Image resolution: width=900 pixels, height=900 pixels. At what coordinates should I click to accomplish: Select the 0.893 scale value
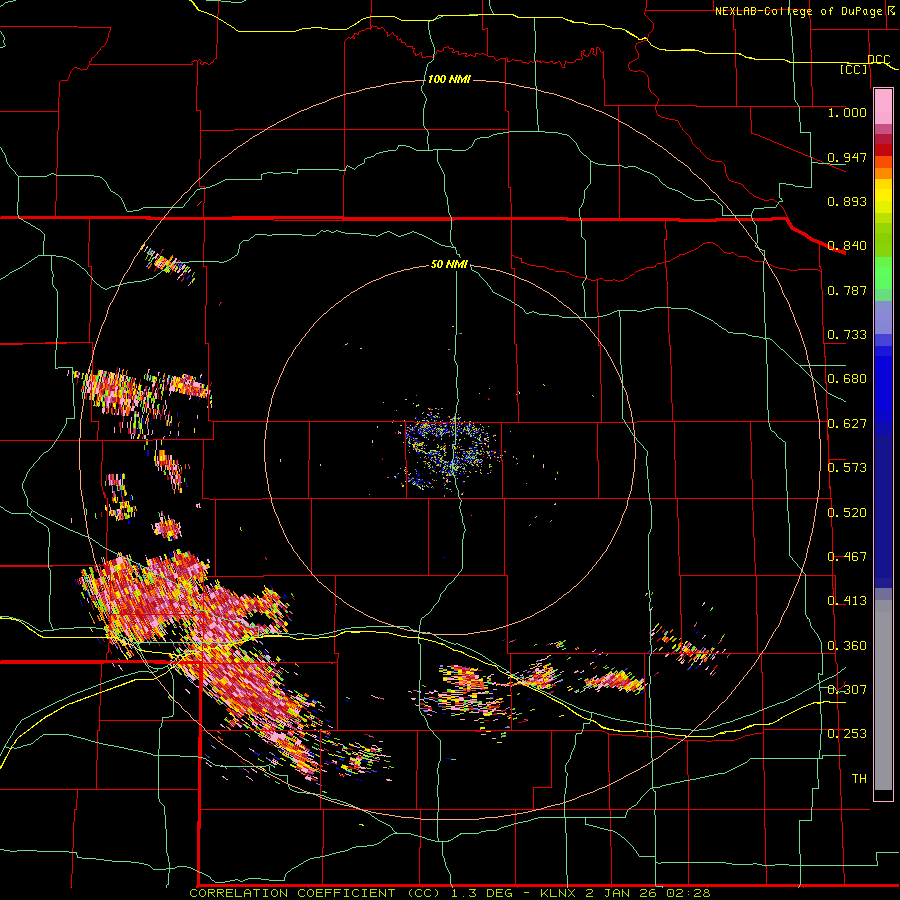(847, 201)
